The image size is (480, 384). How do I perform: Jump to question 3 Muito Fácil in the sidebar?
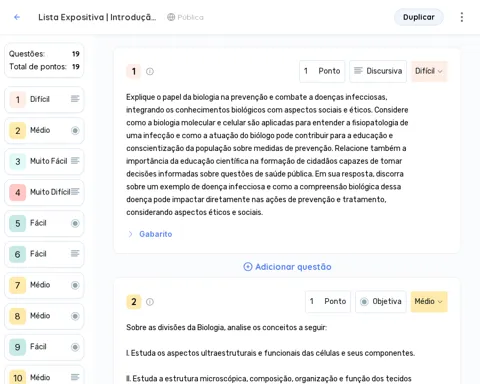click(x=44, y=161)
